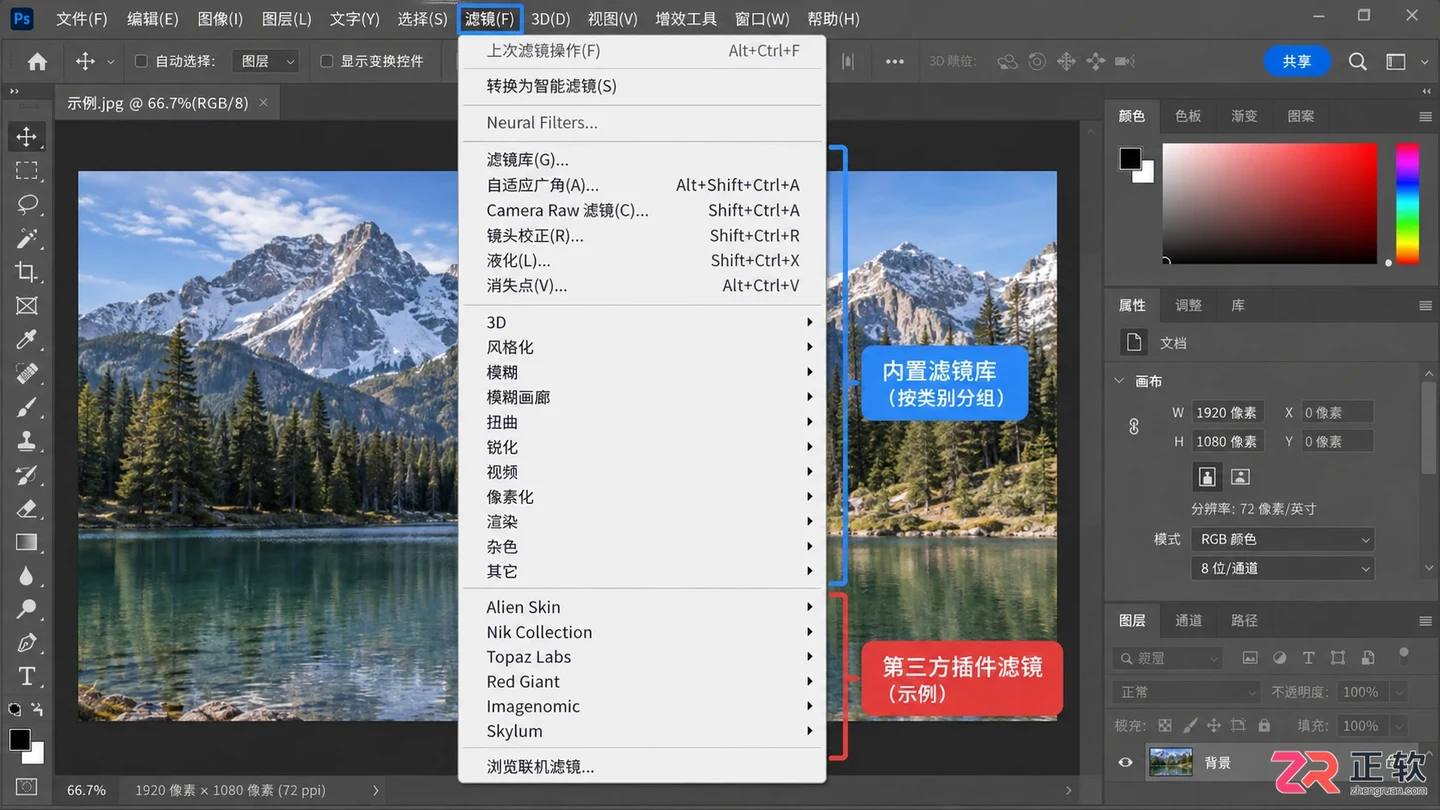Toggle width-height link in canvas properties

click(x=1134, y=427)
